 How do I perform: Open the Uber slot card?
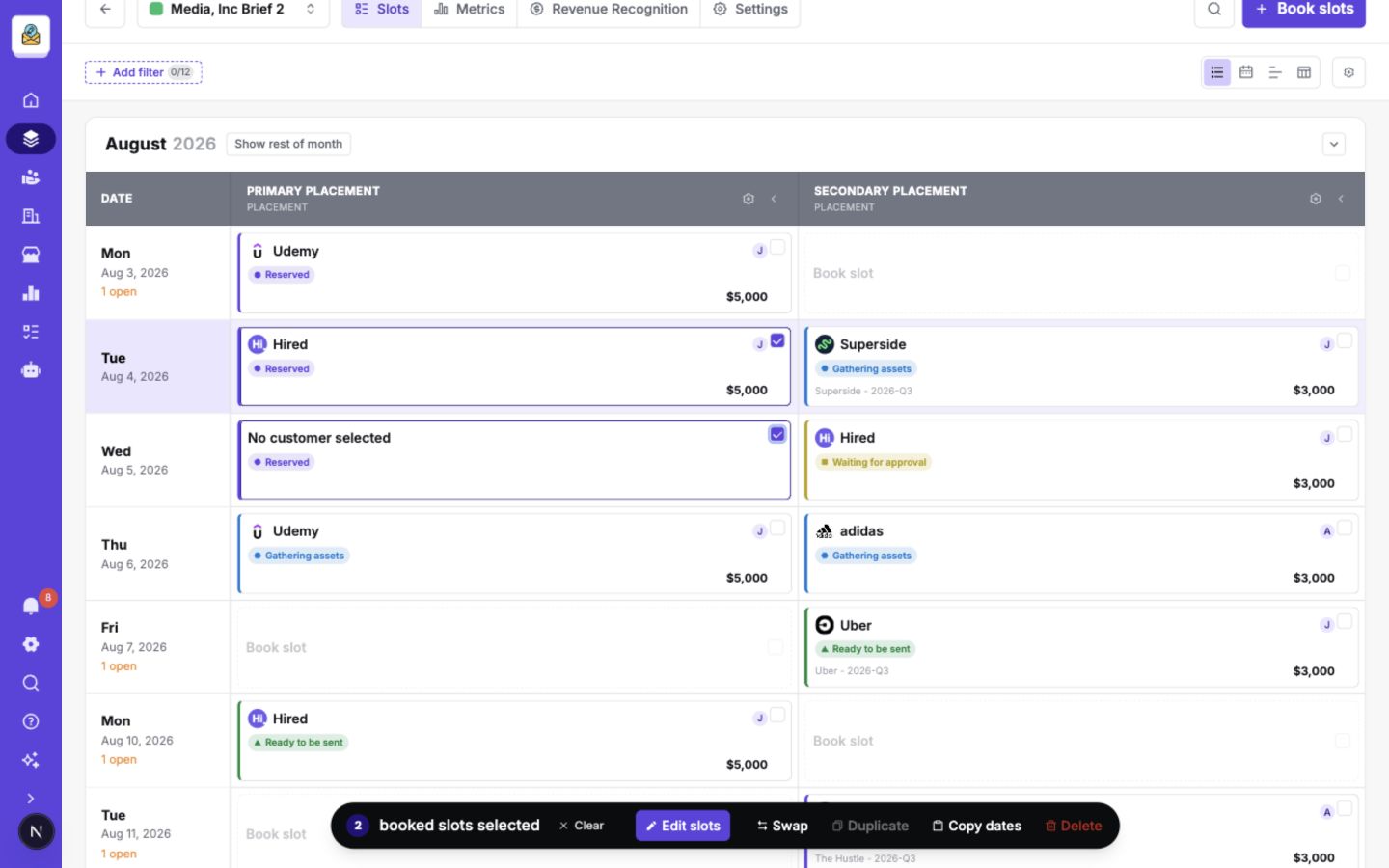[x=1080, y=647]
